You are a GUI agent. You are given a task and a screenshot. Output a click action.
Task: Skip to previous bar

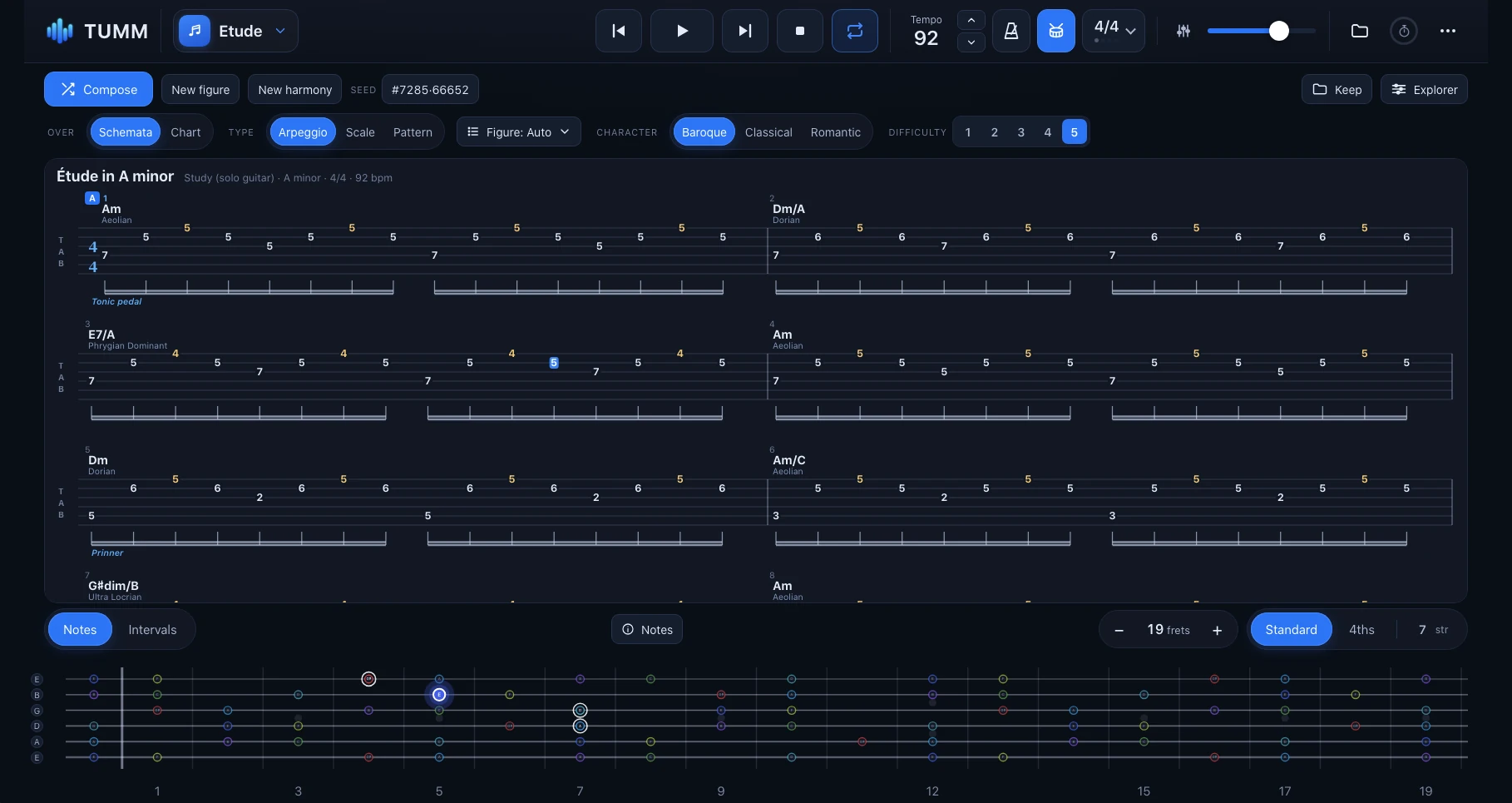coord(619,31)
